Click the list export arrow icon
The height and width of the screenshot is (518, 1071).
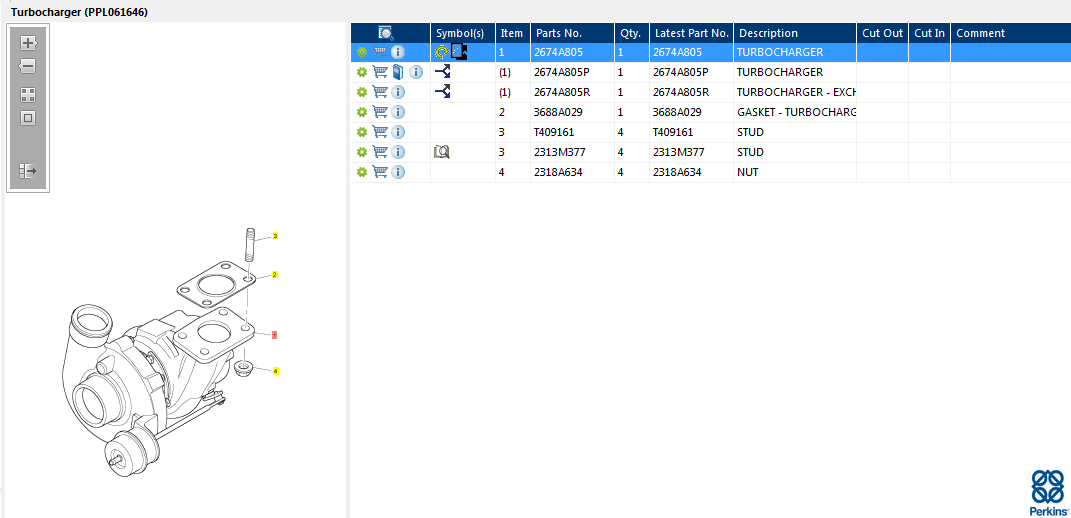pos(28,171)
